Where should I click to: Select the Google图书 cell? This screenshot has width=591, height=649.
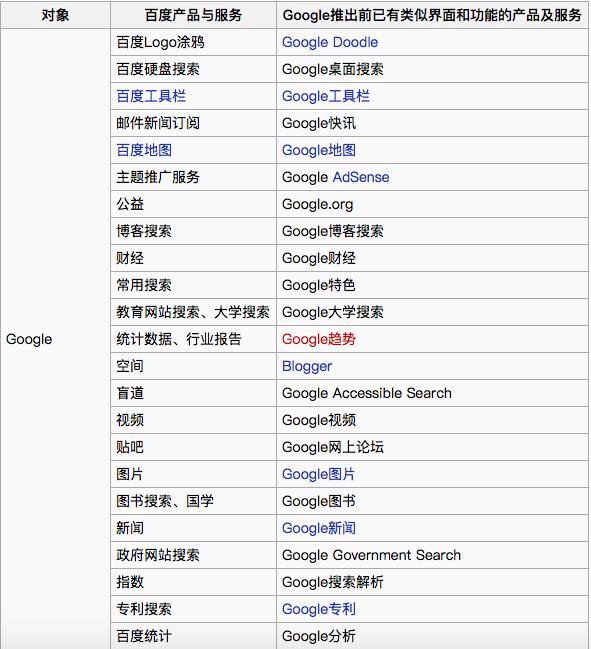432,501
